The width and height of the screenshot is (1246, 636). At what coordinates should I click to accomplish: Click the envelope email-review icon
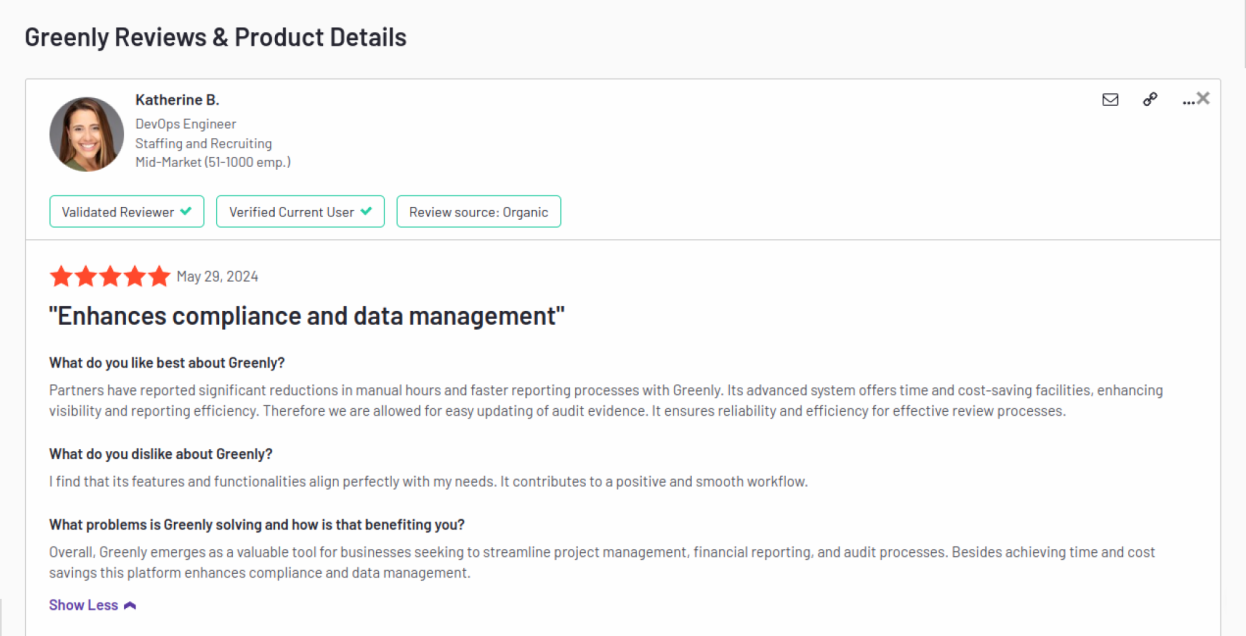1110,99
